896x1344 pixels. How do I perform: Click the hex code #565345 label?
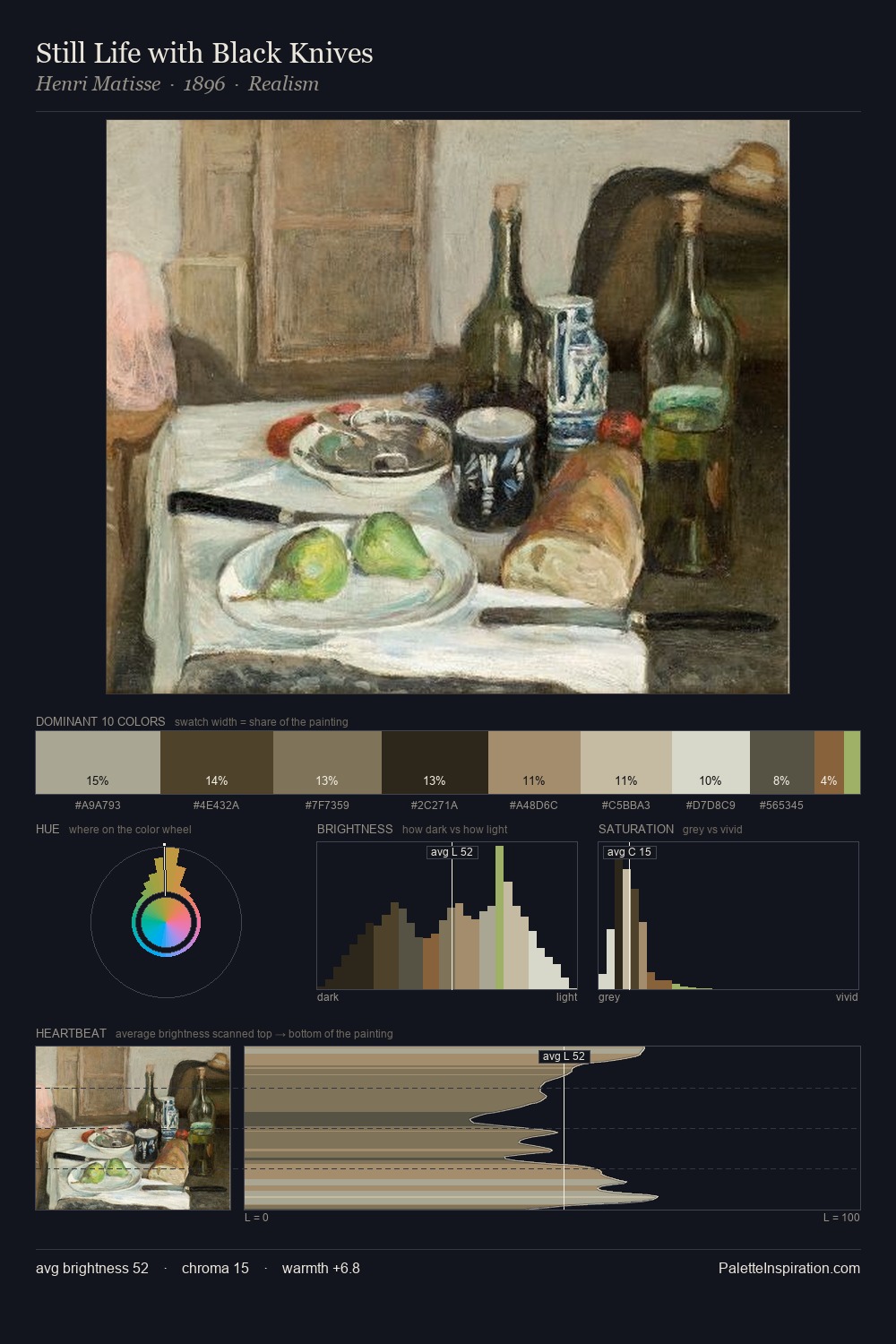click(x=781, y=805)
